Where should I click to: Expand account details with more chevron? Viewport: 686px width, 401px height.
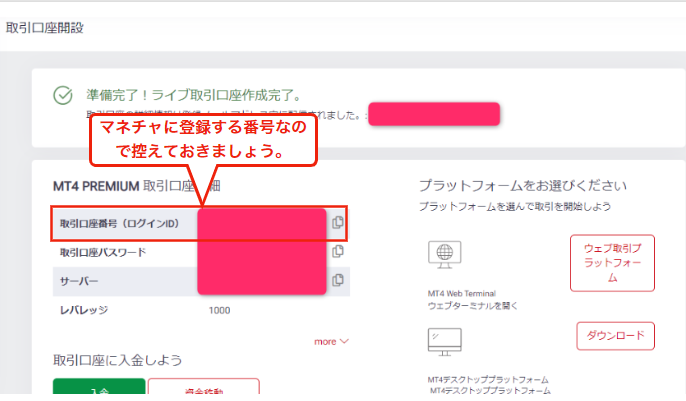pos(331,341)
